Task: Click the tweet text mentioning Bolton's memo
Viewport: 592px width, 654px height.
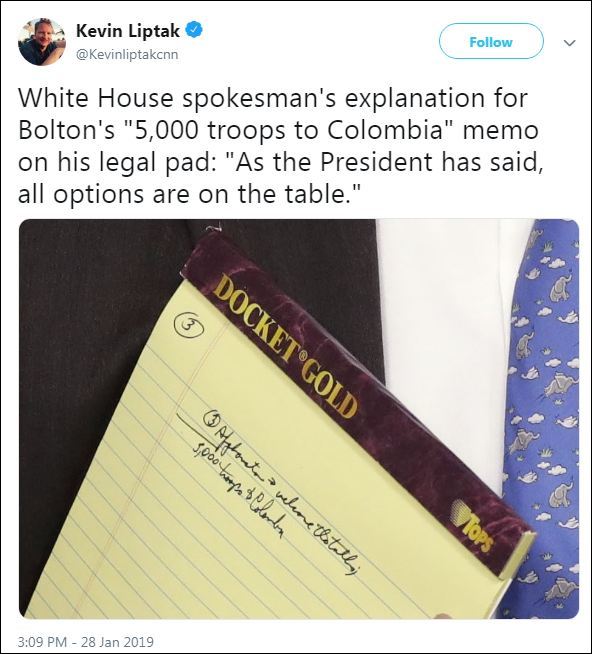Action: click(280, 146)
